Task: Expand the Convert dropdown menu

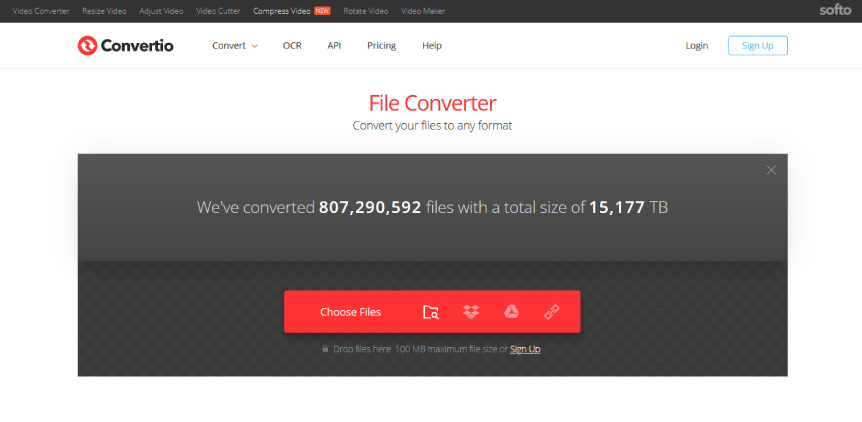Action: tap(235, 46)
